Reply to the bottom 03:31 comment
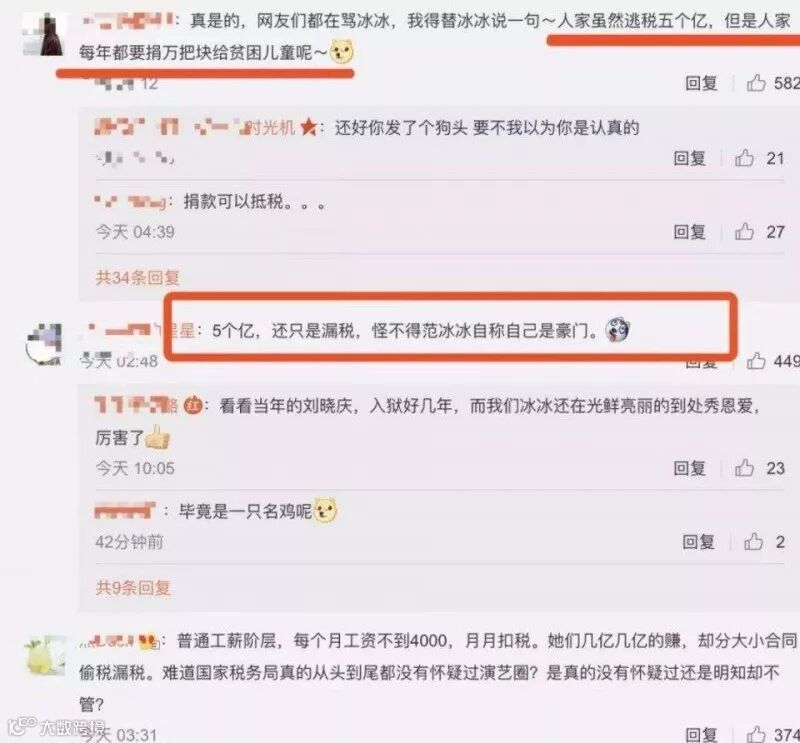 [702, 735]
